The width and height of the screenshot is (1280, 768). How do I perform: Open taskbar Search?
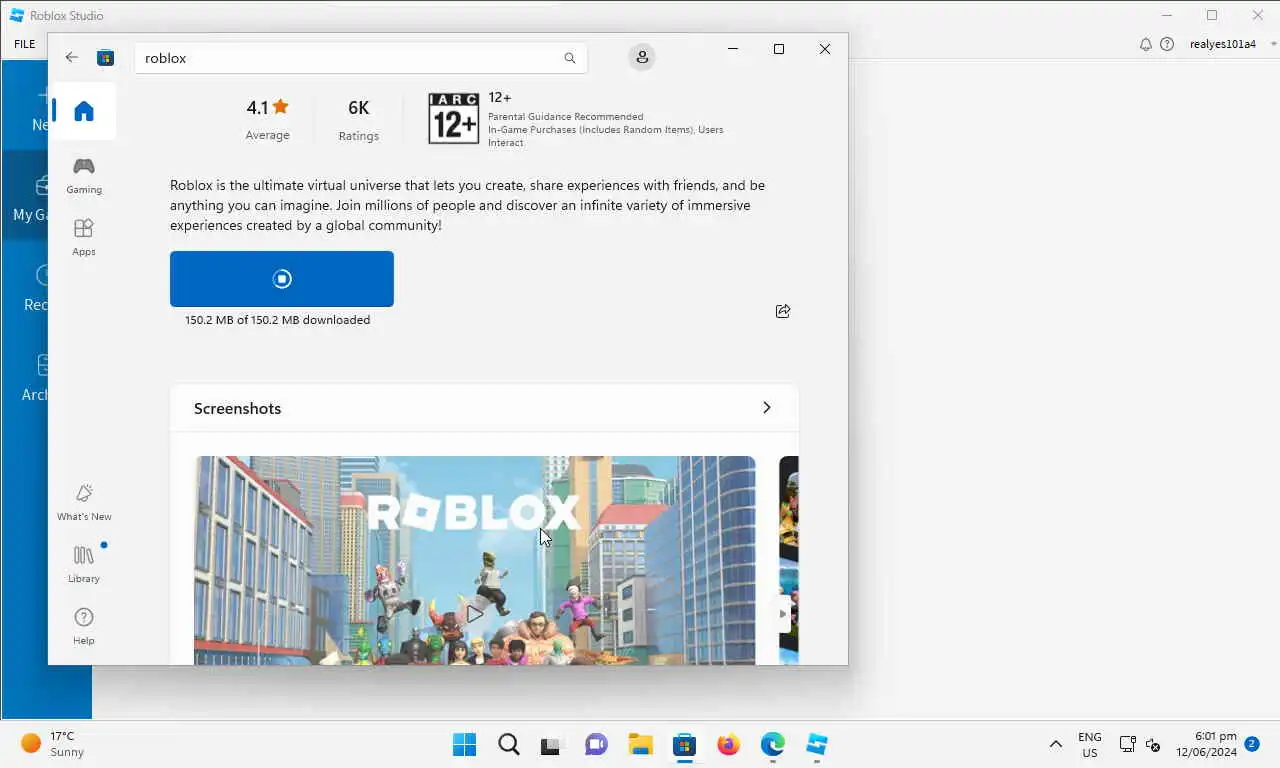(509, 745)
